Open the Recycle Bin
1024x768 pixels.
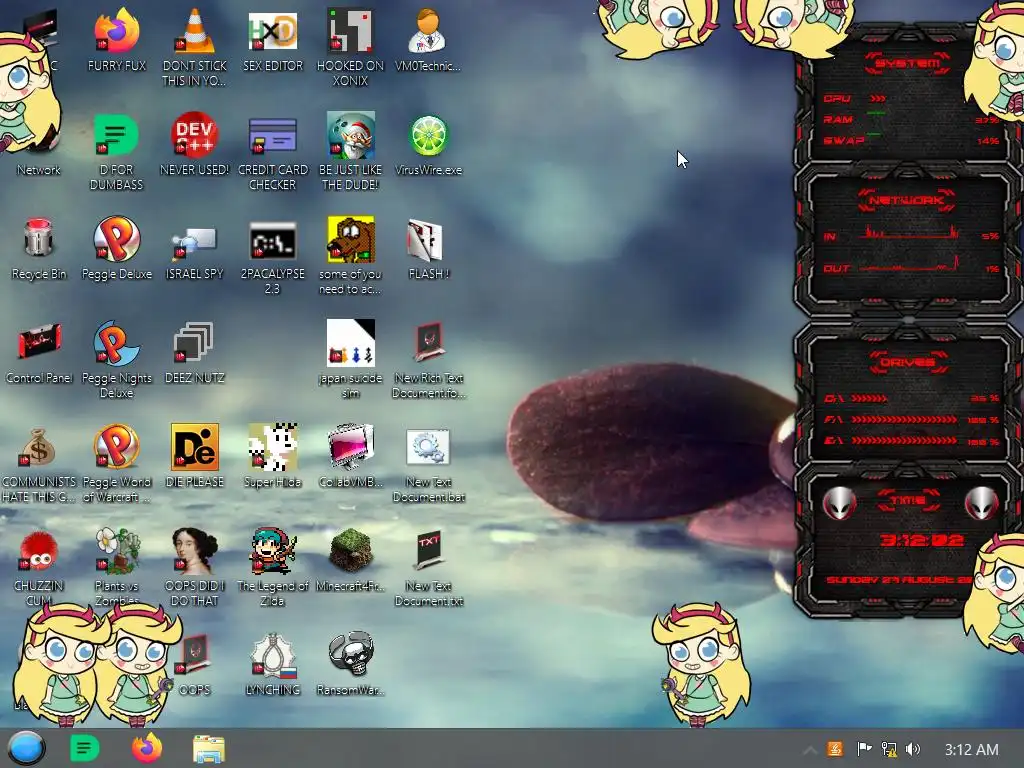39,238
